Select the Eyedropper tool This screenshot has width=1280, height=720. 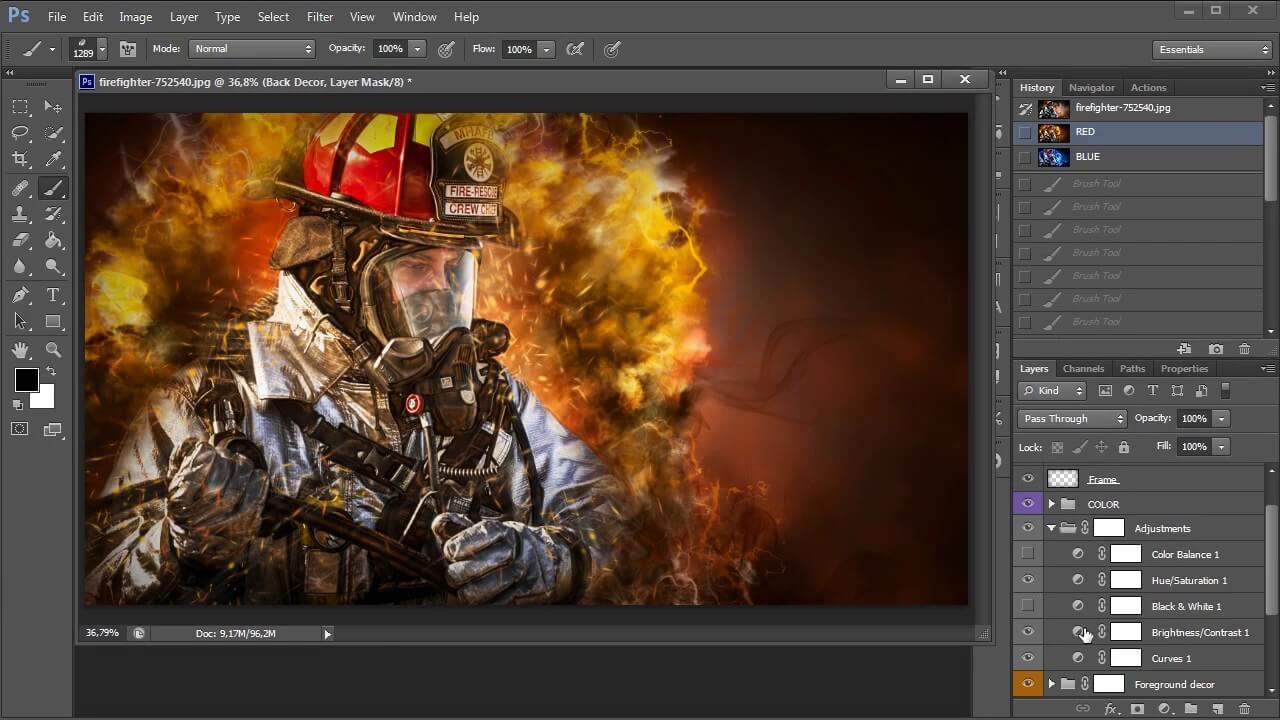coord(54,160)
